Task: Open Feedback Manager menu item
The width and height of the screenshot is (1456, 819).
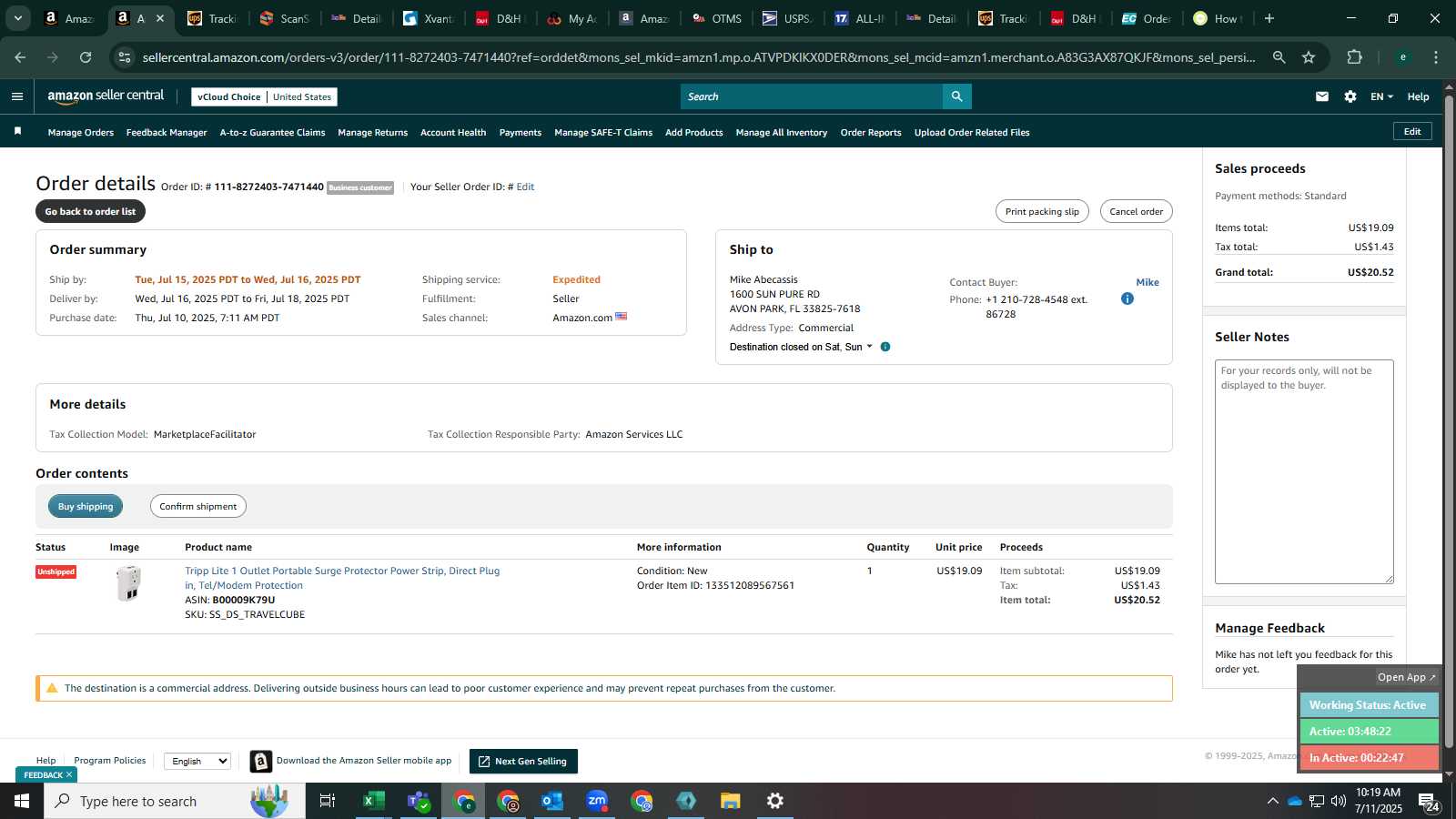Action: tap(167, 133)
